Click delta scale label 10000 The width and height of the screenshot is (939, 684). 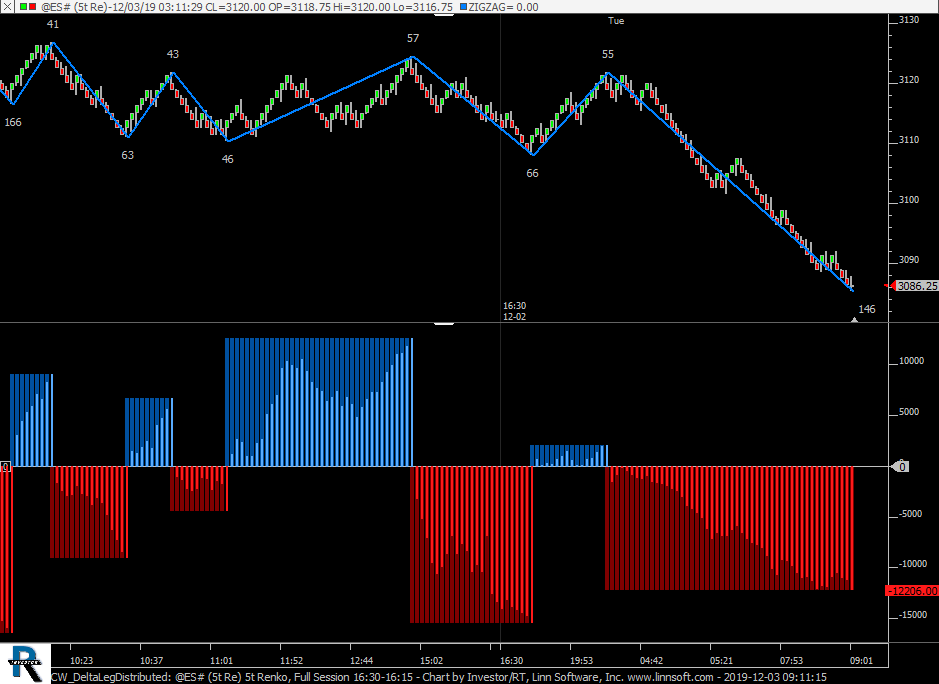click(911, 361)
